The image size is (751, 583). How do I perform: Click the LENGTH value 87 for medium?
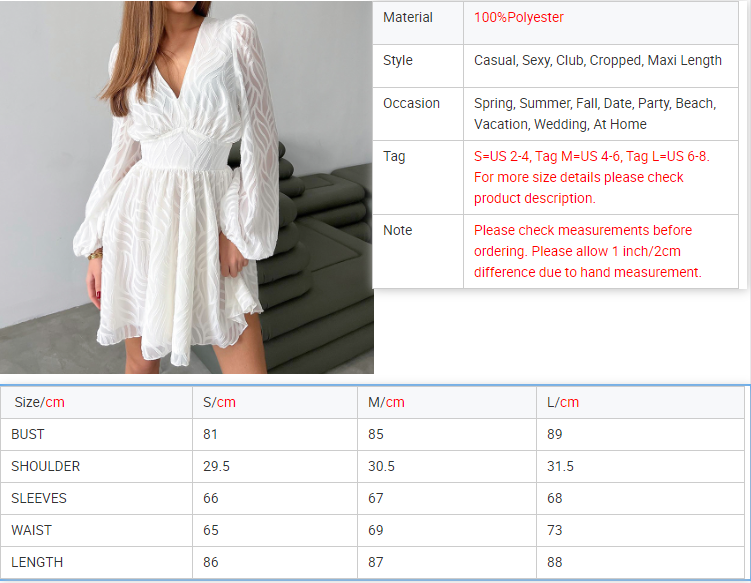coord(376,563)
